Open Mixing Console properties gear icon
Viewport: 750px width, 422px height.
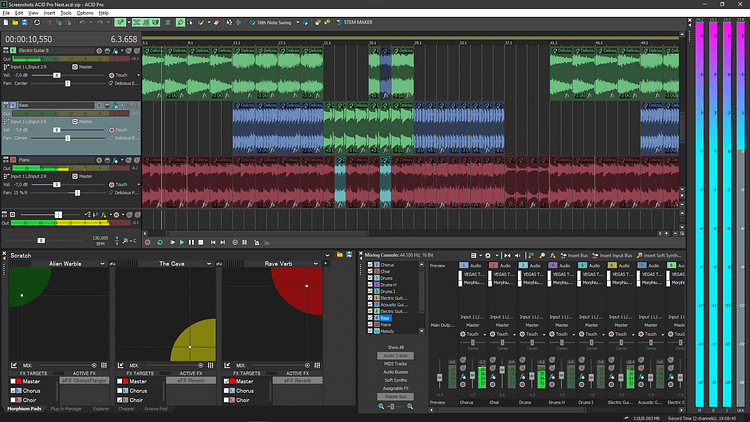[488, 255]
